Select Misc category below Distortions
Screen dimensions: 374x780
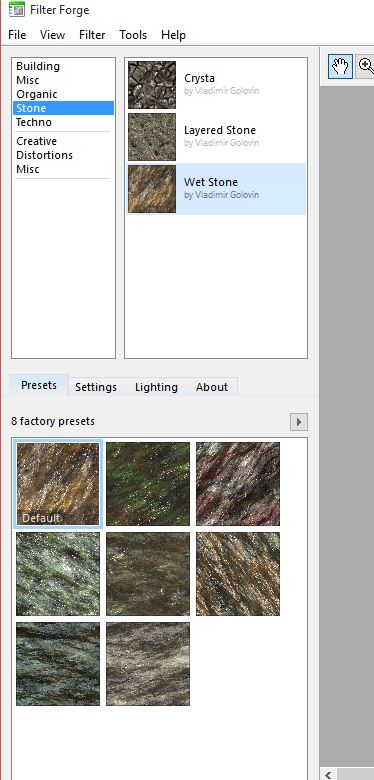coord(63,169)
